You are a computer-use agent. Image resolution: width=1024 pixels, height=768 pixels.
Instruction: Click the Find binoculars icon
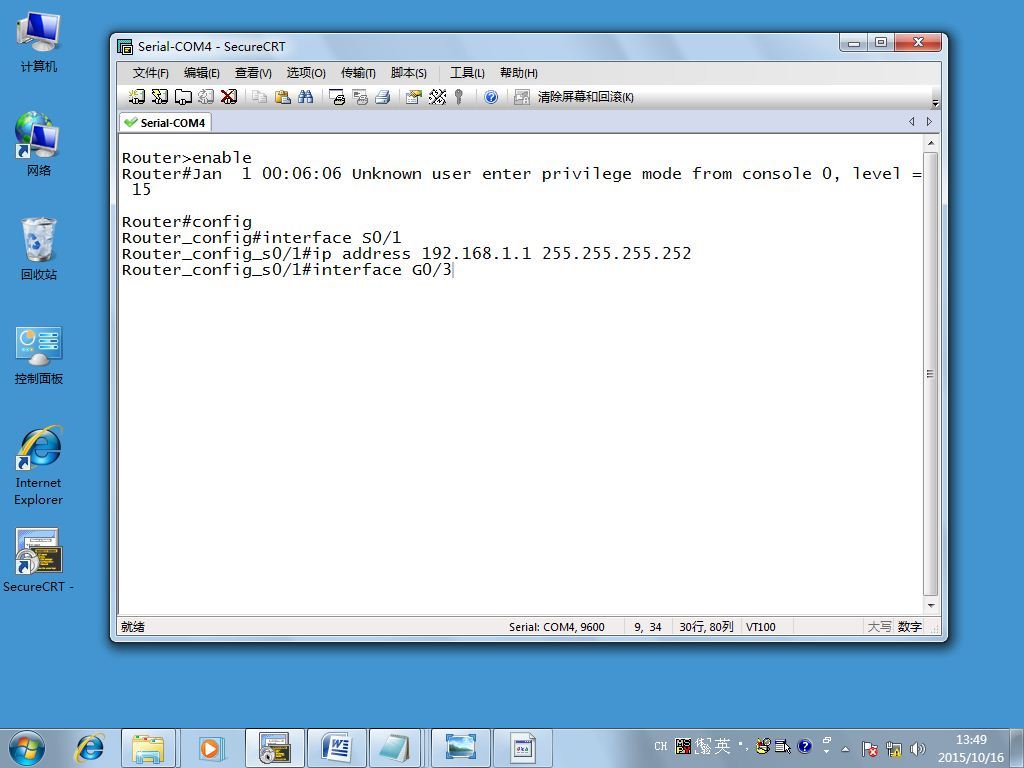click(x=306, y=97)
